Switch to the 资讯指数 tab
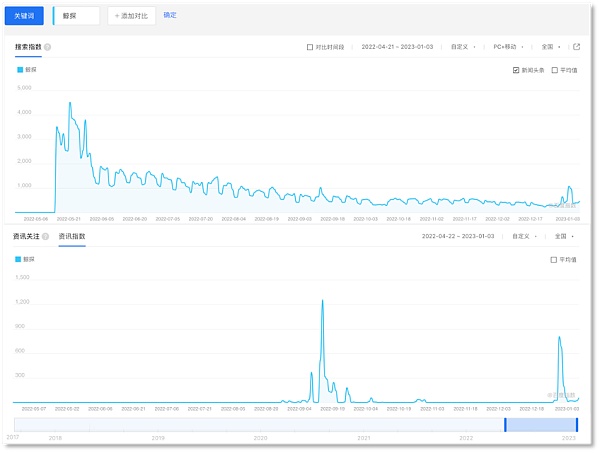Image resolution: width=600 pixels, height=453 pixels. coord(72,237)
